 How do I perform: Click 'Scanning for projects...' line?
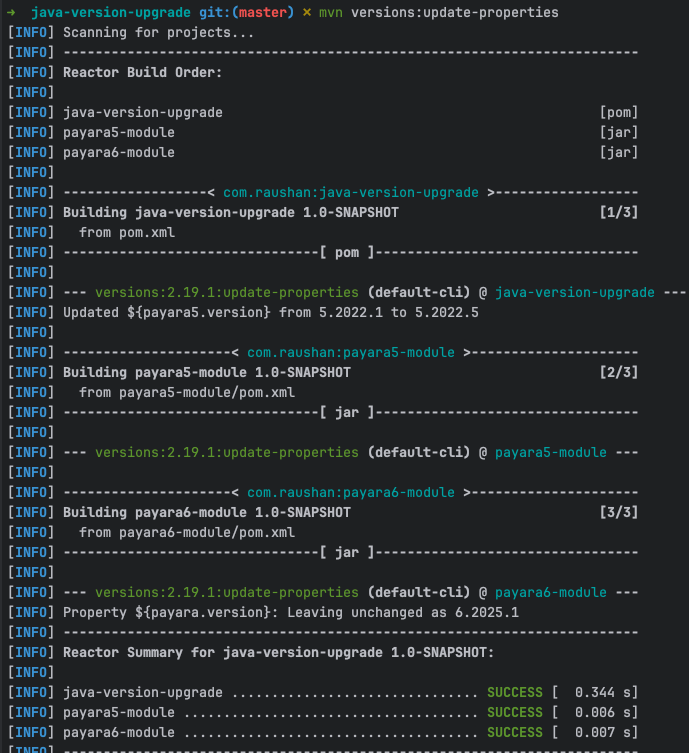click(158, 33)
